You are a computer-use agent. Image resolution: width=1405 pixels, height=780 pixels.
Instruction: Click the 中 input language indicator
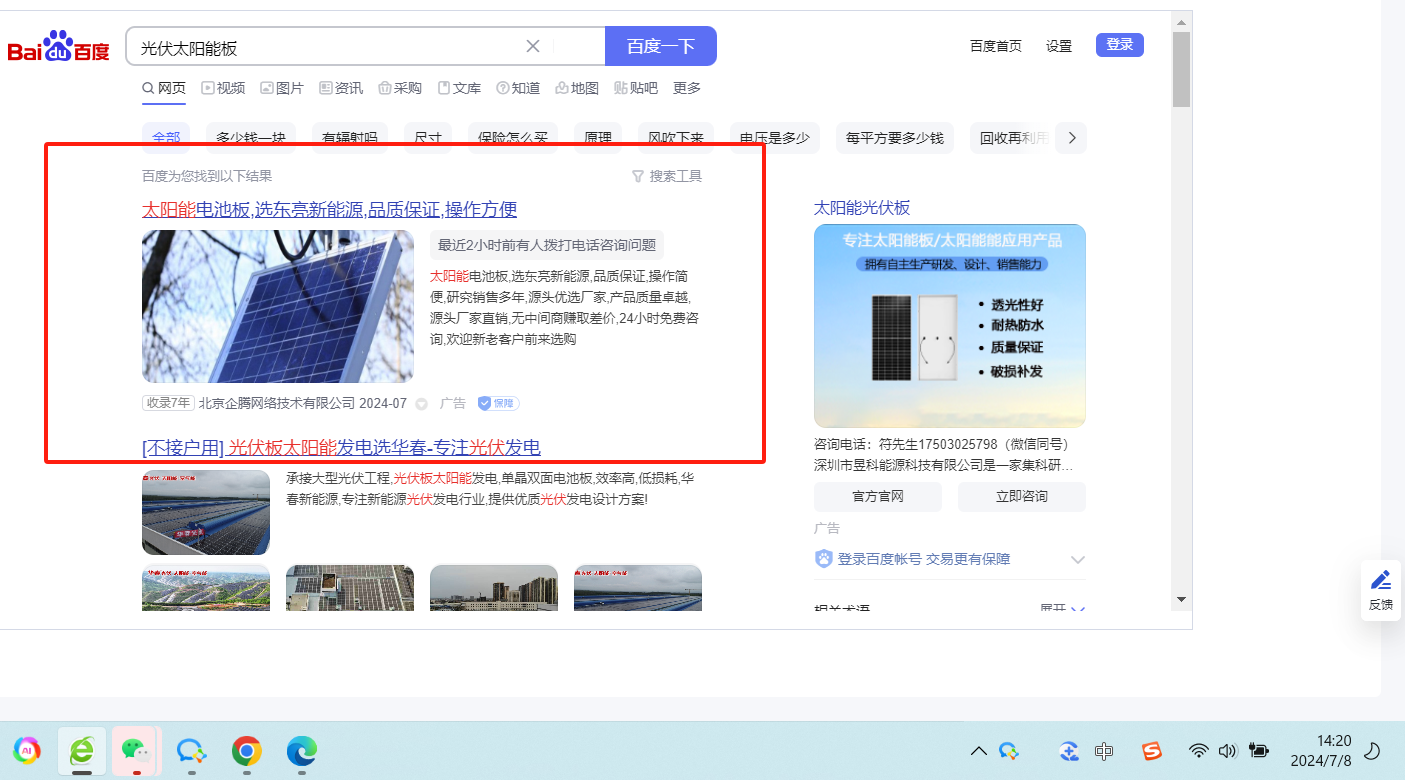click(x=1104, y=751)
